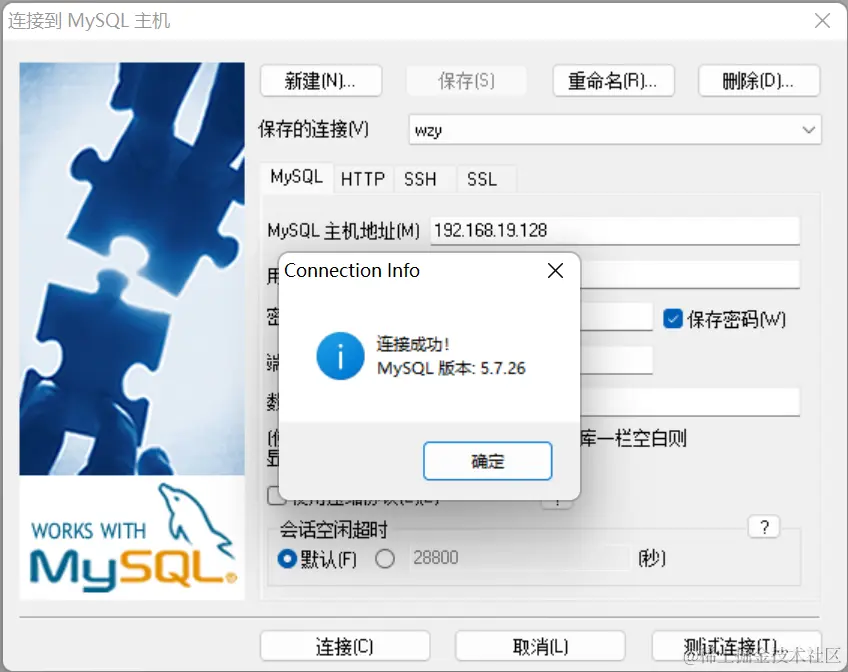
Task: Select the 默认(F) radio button
Action: click(x=287, y=558)
